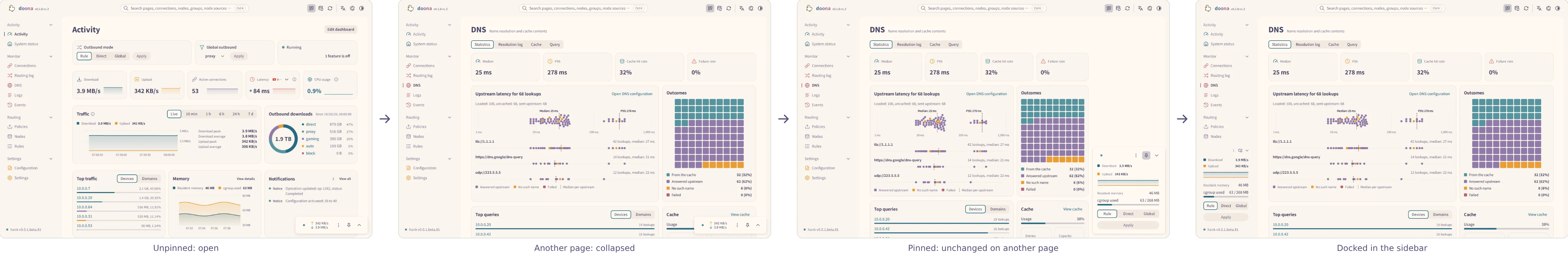Click the Apply button in the 'Pinned' floating widget
The width and height of the screenshot is (1568, 254).
pos(1128,225)
